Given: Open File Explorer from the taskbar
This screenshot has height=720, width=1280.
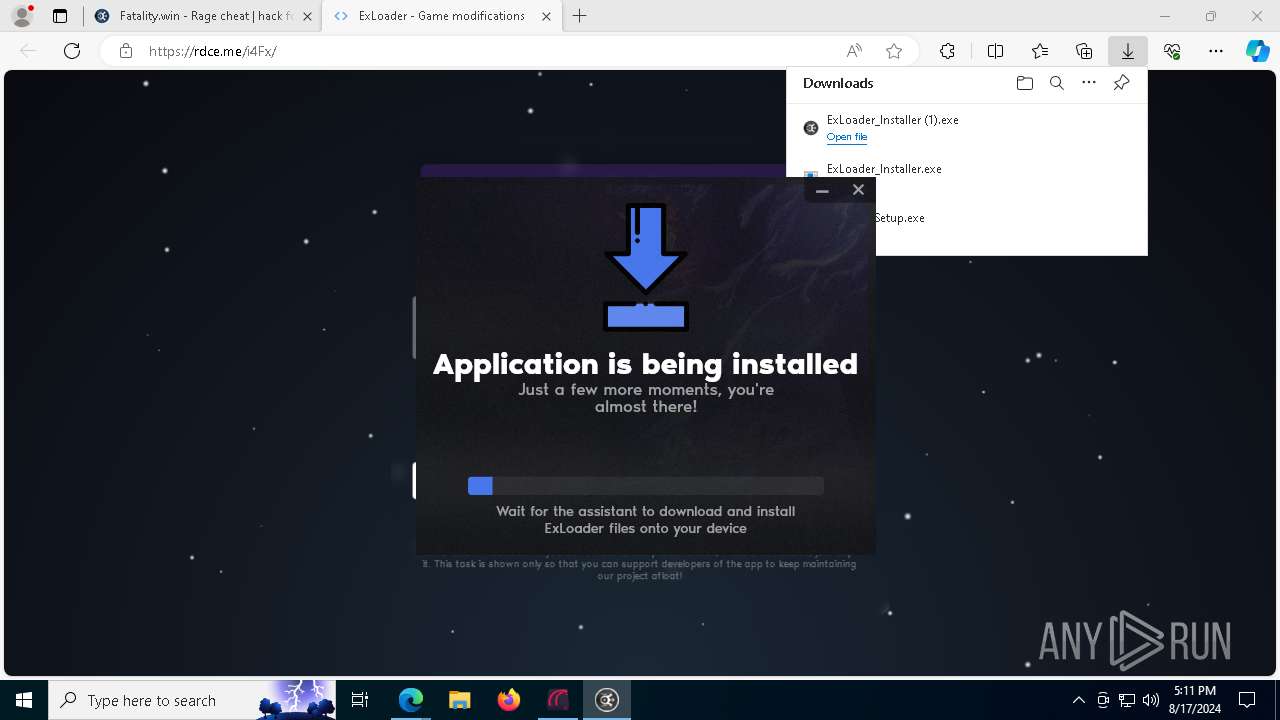Looking at the screenshot, I should tap(460, 700).
